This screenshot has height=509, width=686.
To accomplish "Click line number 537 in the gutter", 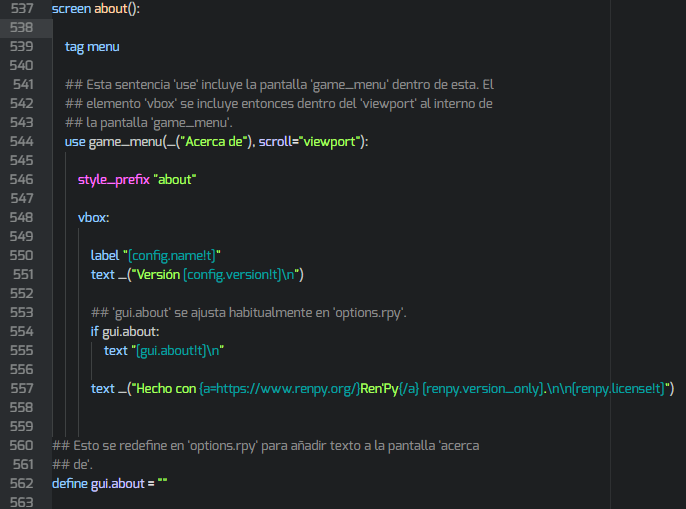I will pos(20,9).
